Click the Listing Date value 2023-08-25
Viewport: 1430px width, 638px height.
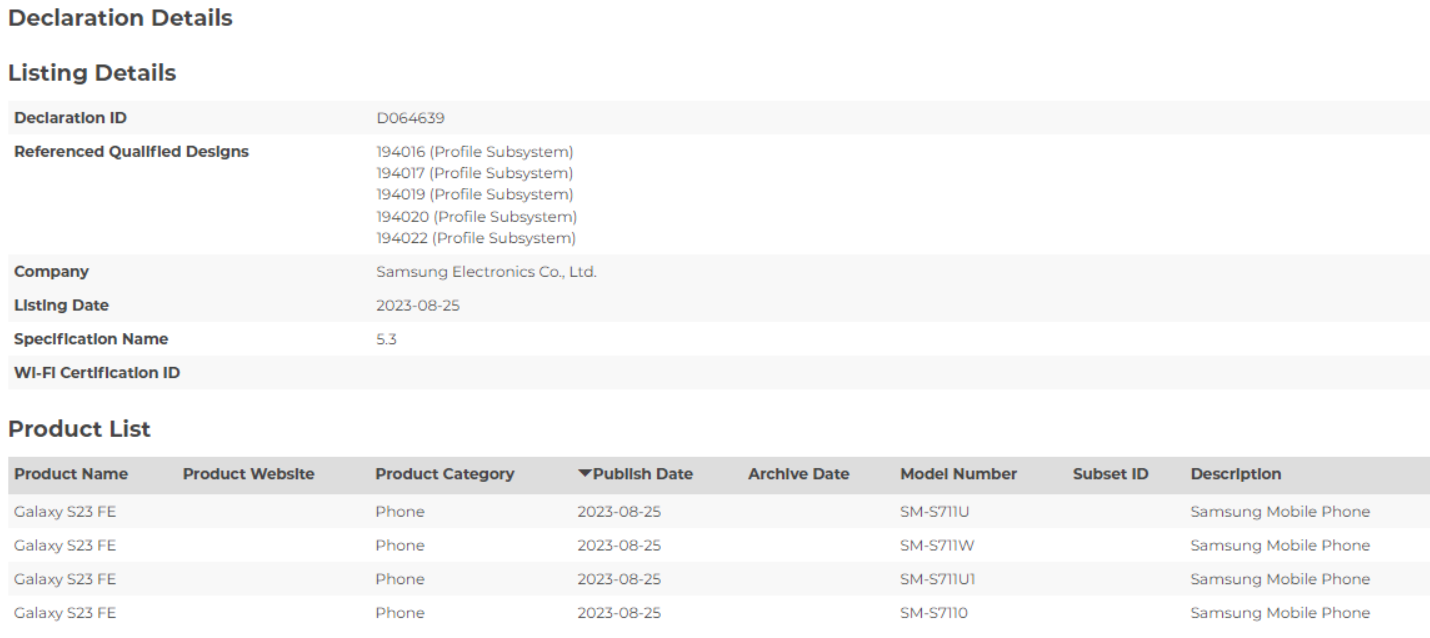[x=418, y=305]
